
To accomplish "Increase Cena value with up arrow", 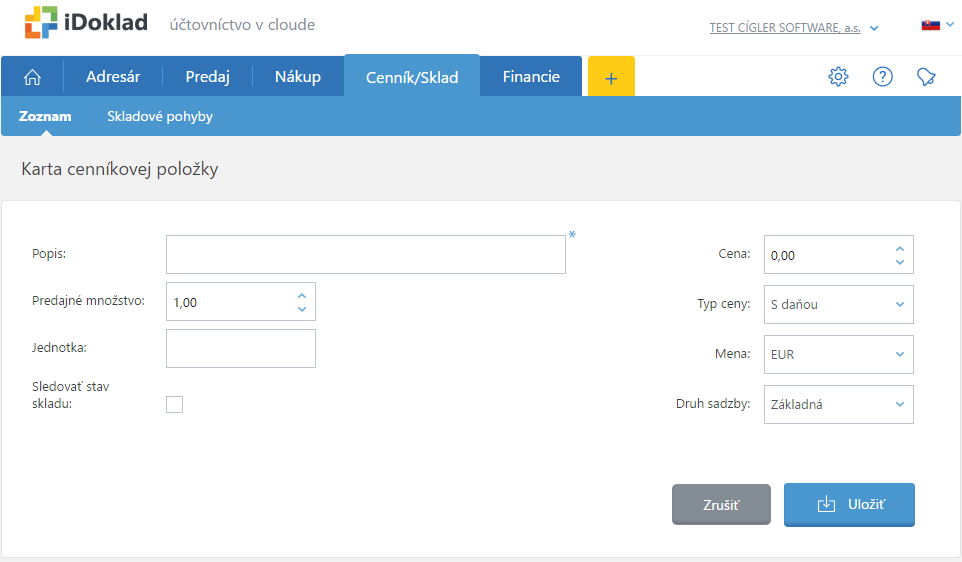I will point(900,249).
